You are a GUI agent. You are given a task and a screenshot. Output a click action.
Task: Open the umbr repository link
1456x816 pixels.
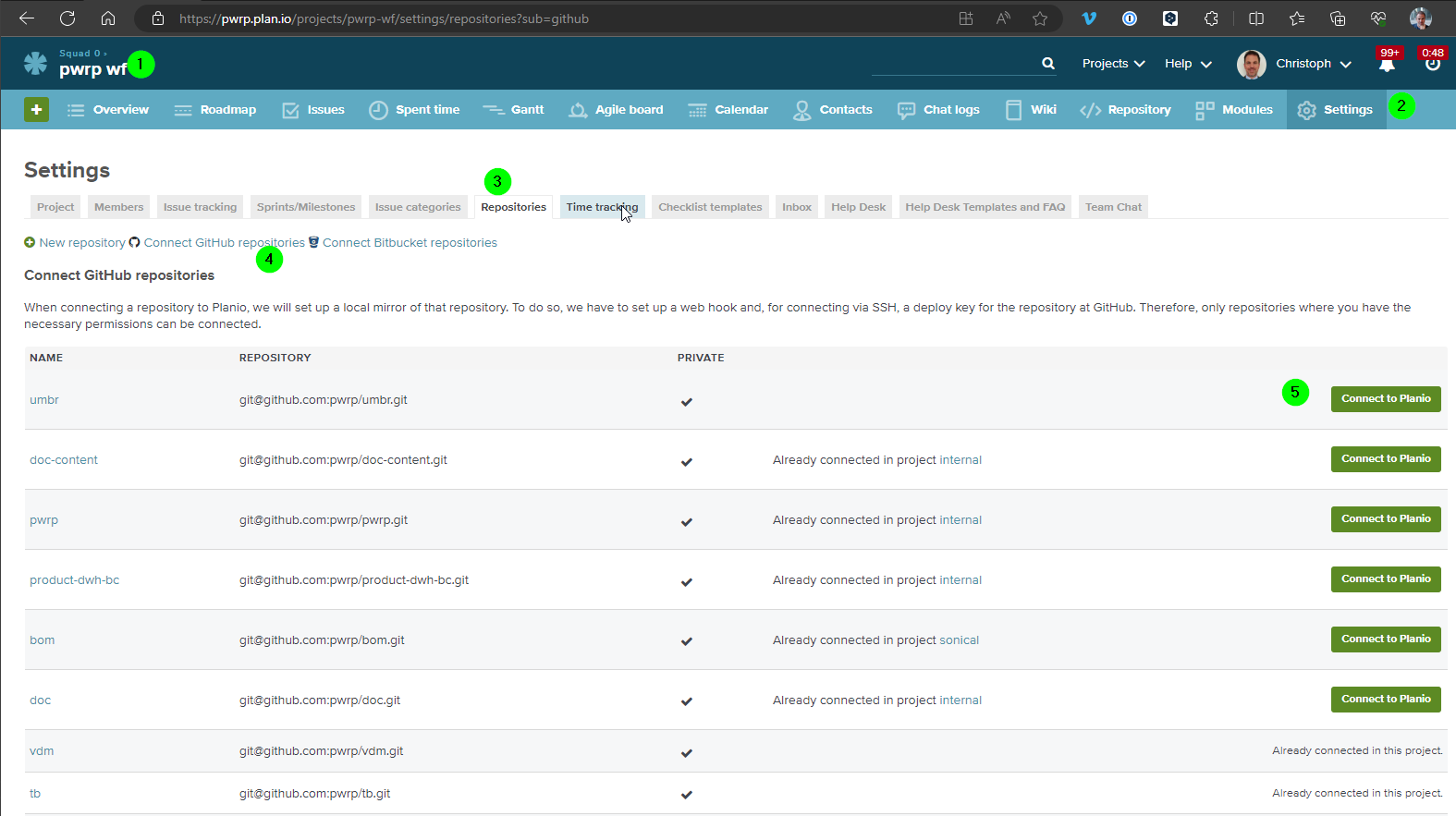tap(44, 400)
